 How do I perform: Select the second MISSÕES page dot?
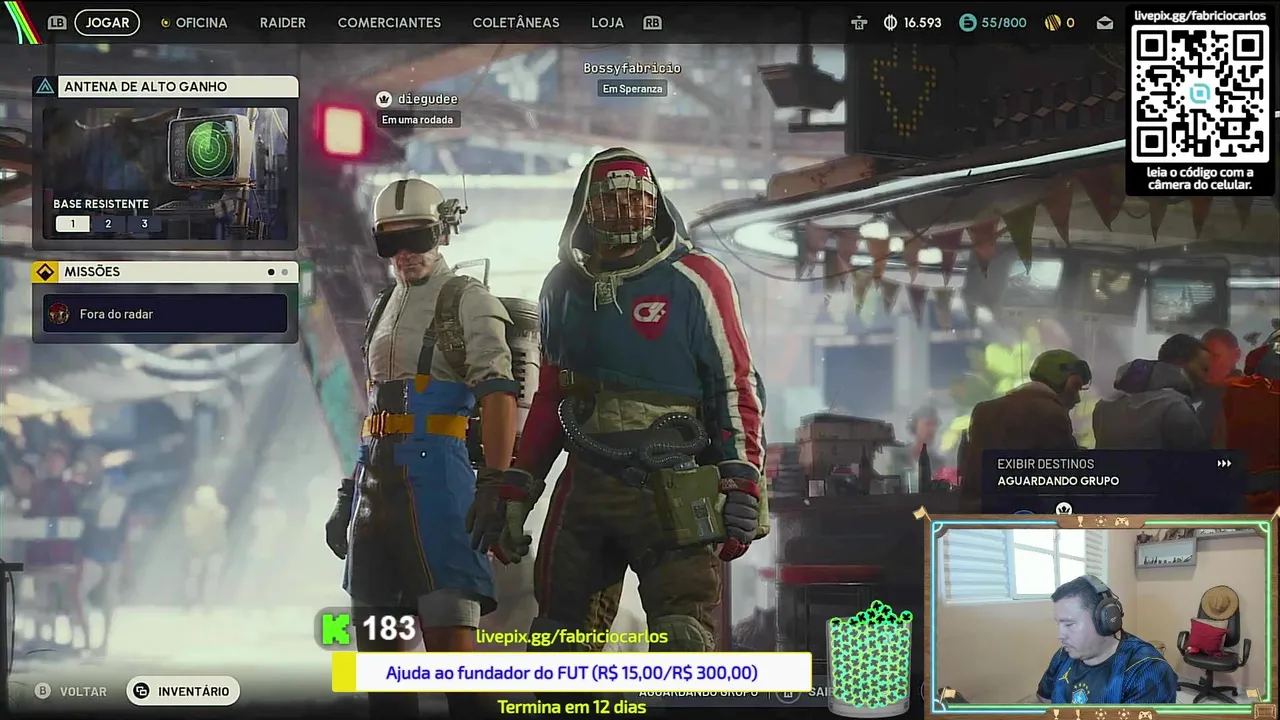285,272
